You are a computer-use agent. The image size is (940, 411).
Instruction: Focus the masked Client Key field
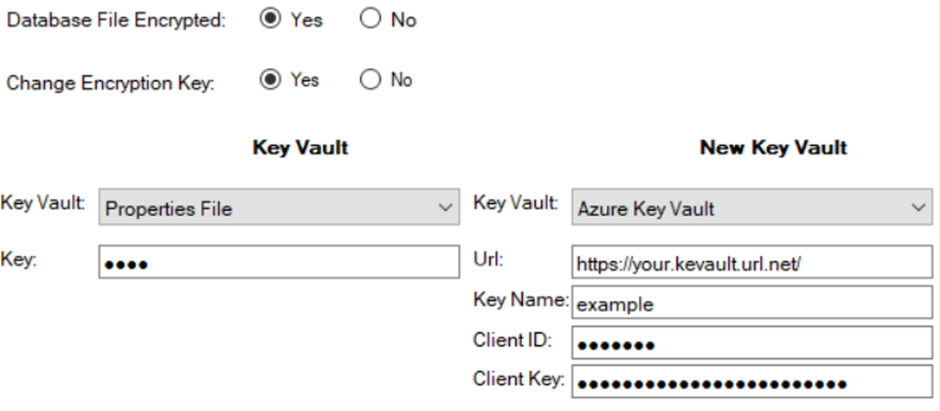[751, 382]
